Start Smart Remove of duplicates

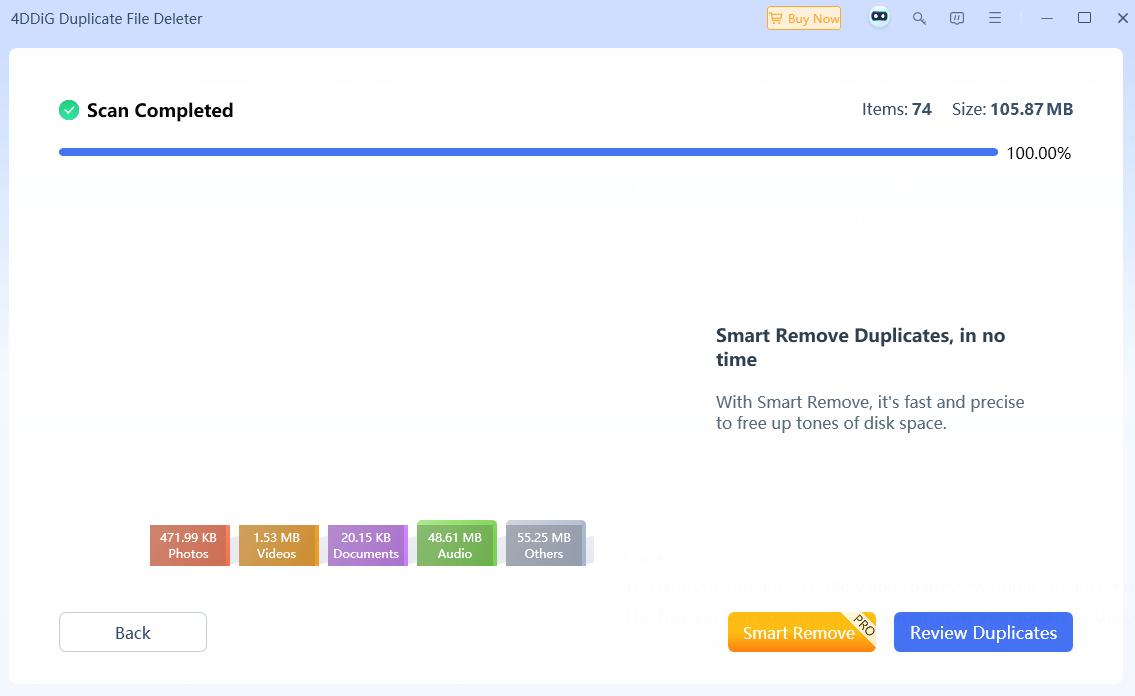tap(795, 632)
